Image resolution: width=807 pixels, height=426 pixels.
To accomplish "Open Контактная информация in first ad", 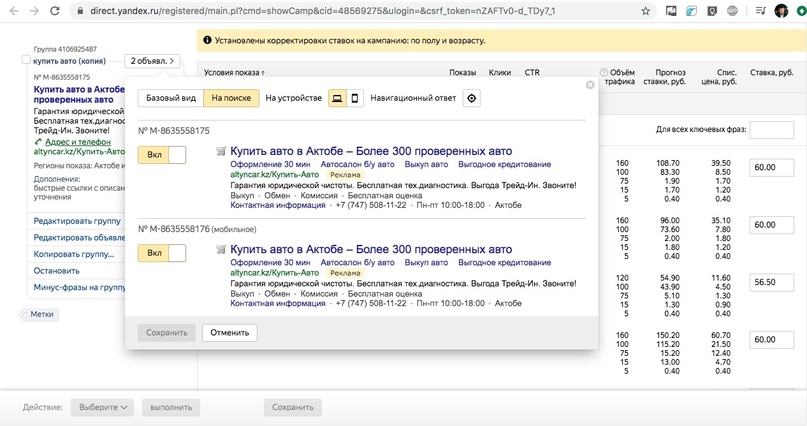I will pos(278,205).
